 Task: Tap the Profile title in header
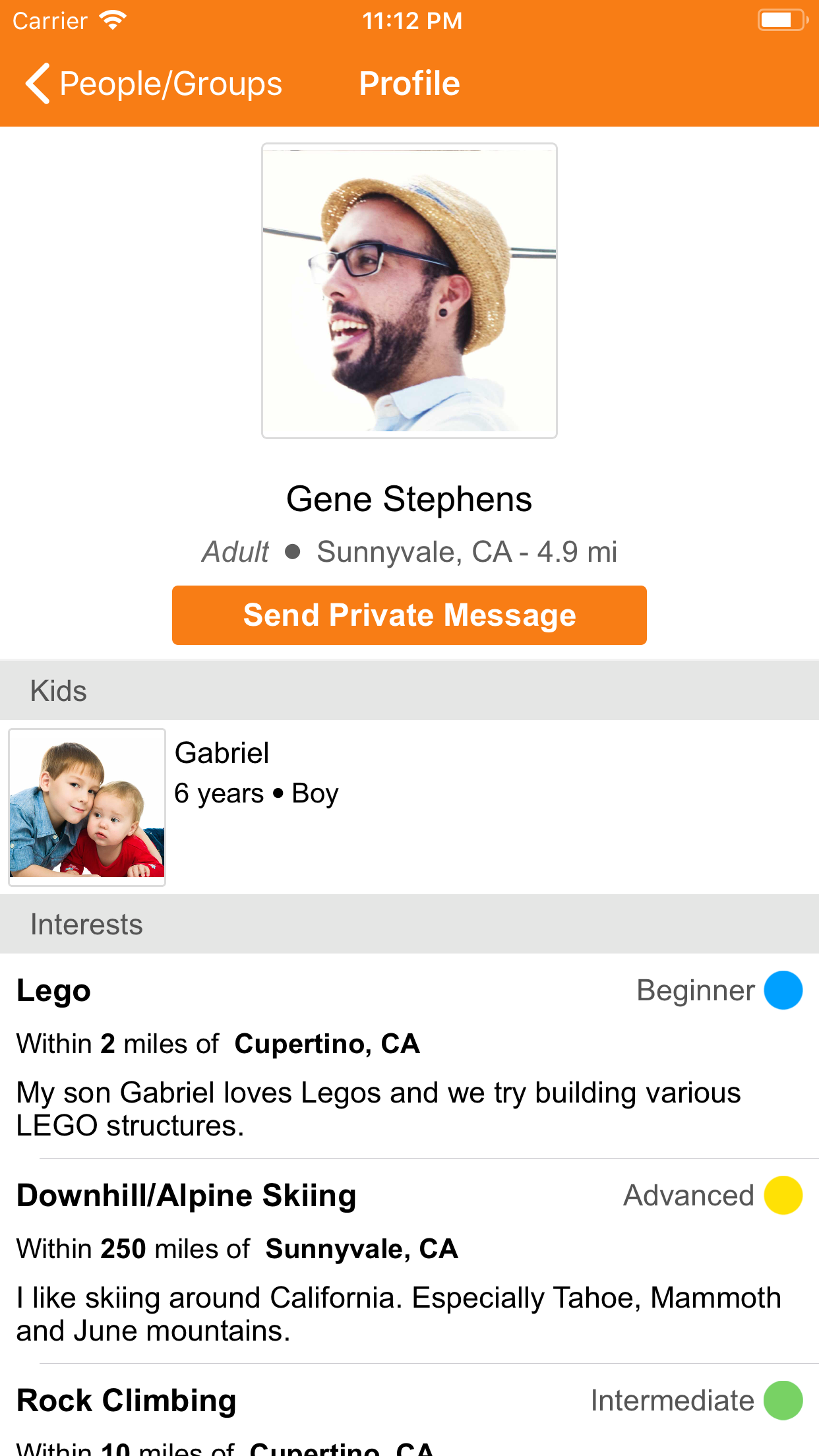click(x=409, y=84)
